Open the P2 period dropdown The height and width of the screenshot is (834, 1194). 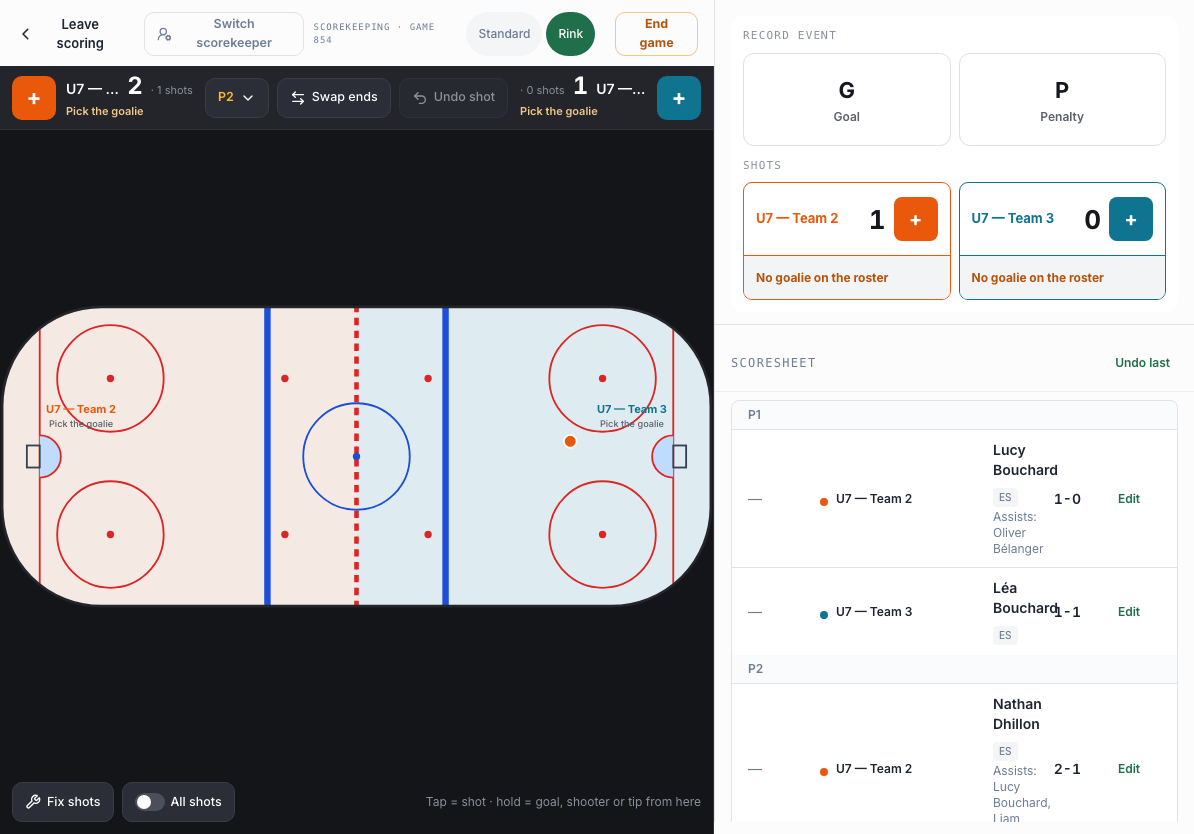click(237, 97)
